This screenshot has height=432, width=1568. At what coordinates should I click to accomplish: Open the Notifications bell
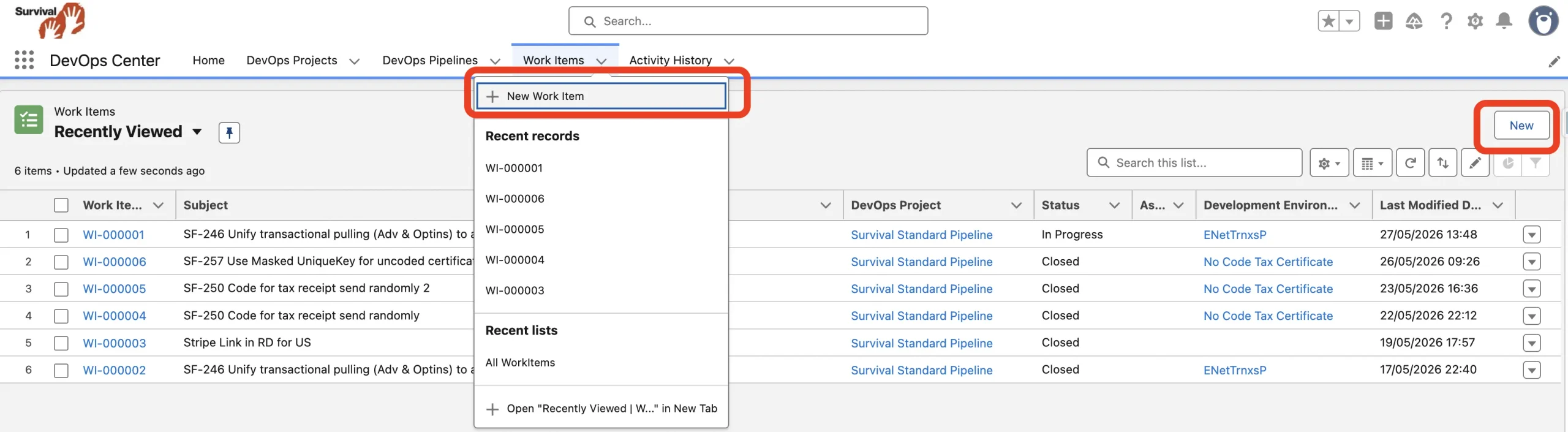1504,21
